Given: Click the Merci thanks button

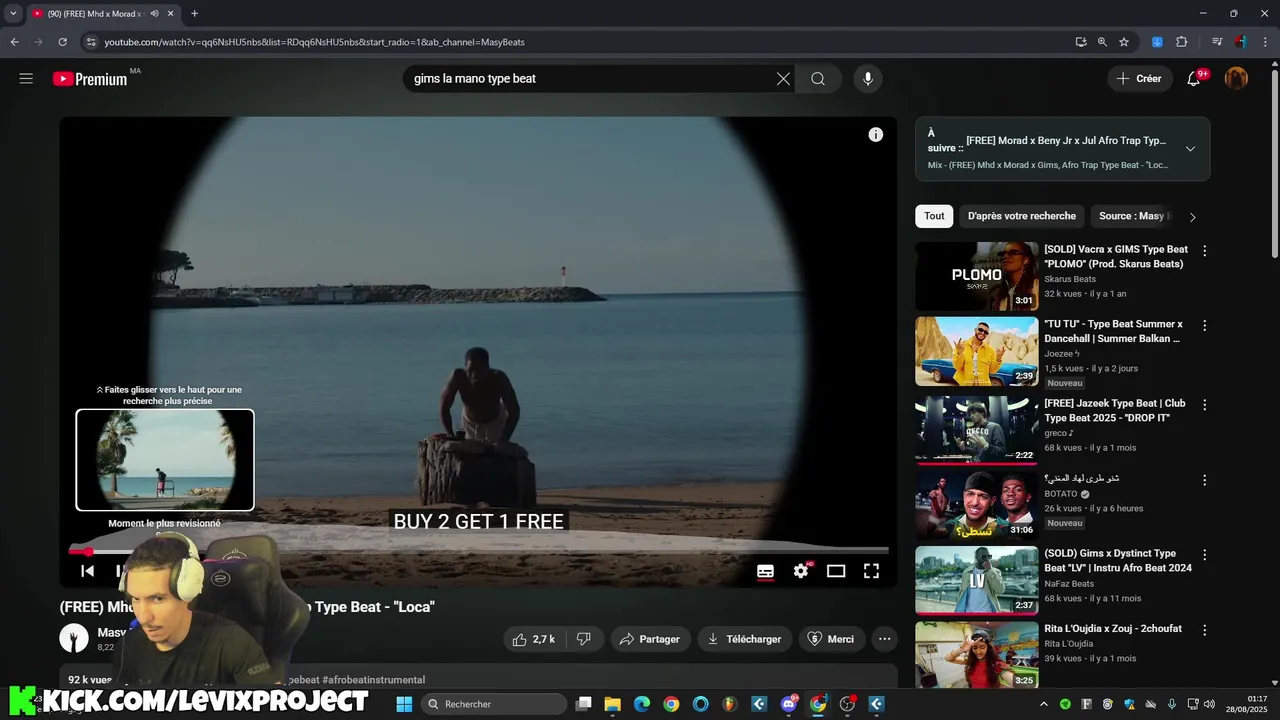Looking at the screenshot, I should coord(831,639).
